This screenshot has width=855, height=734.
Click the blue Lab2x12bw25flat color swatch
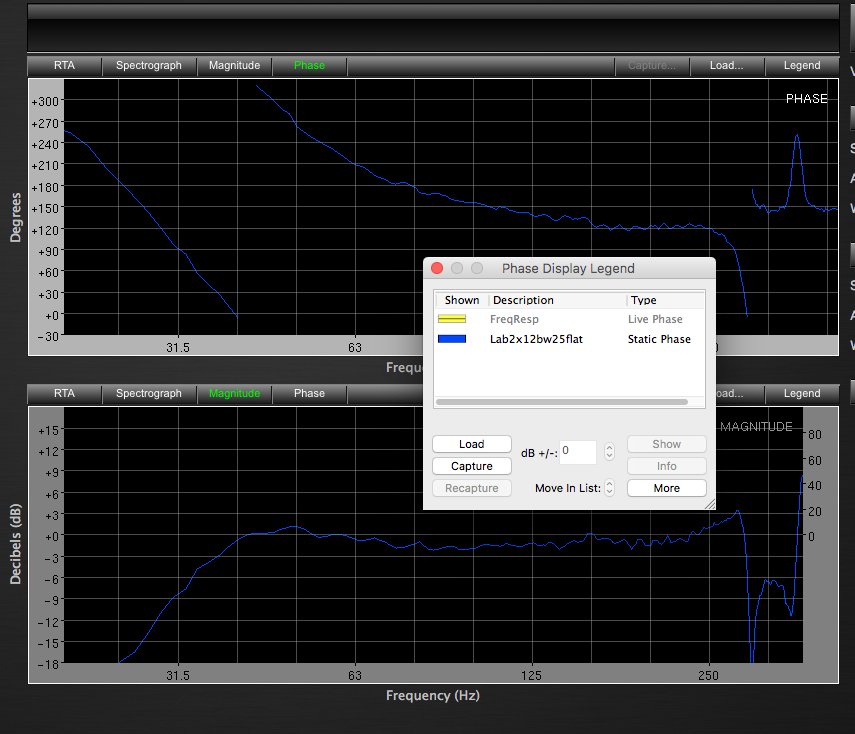pos(452,339)
